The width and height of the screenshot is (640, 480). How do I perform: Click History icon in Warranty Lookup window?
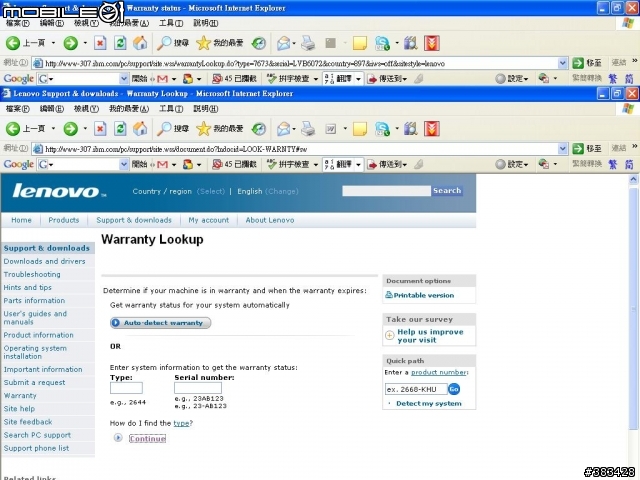[x=258, y=129]
